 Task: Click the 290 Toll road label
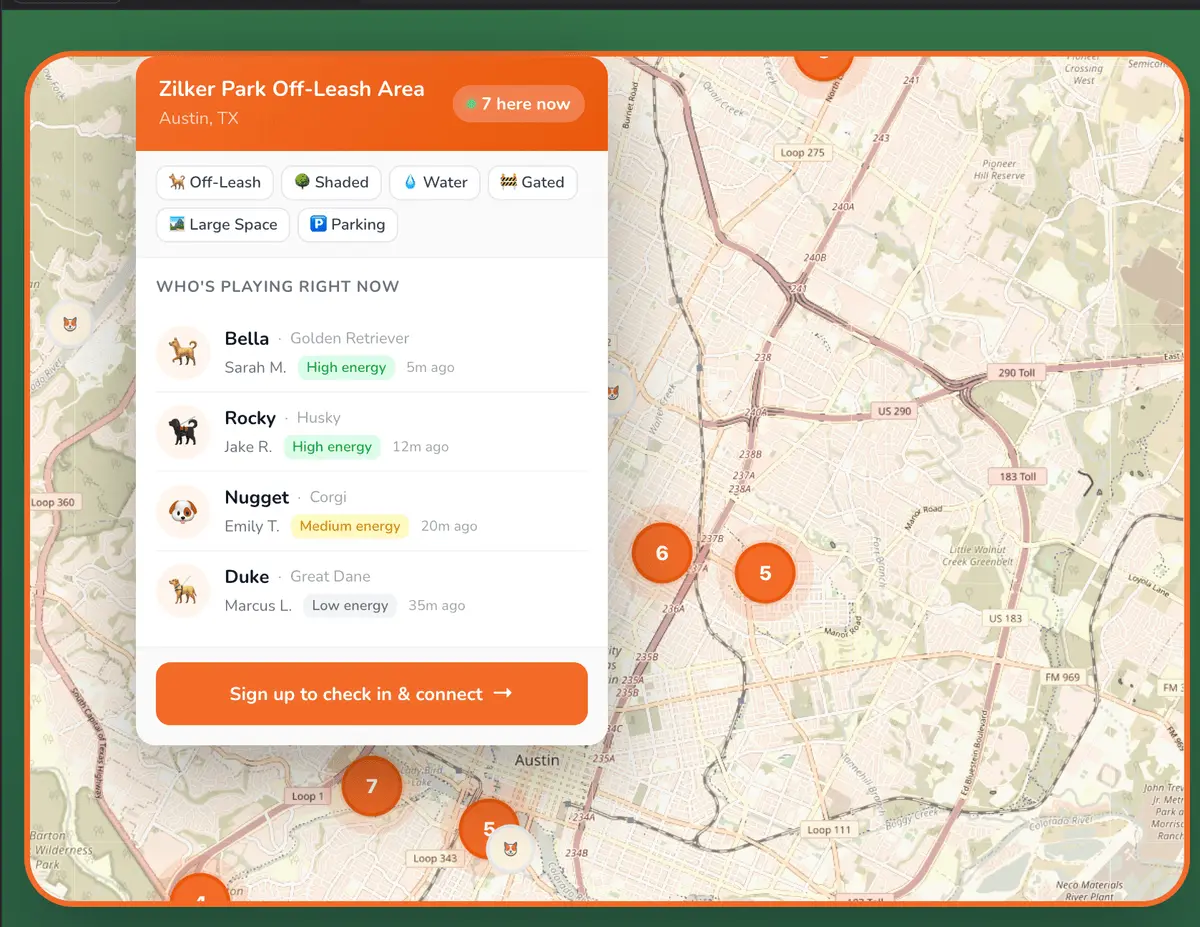(x=1016, y=372)
